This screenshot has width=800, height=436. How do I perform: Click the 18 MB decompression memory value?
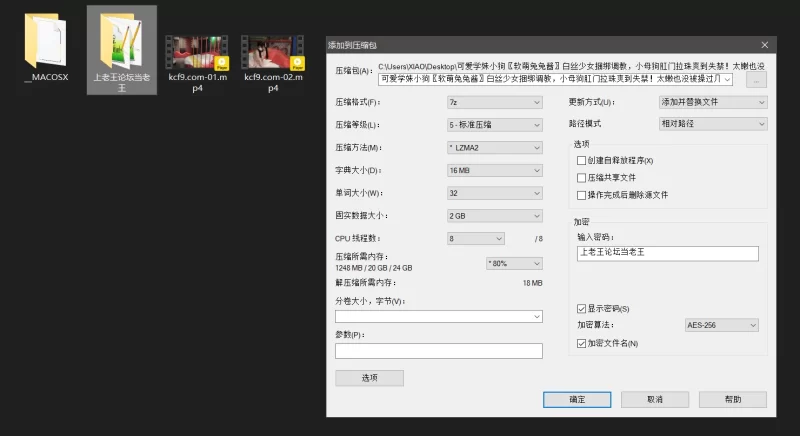[x=532, y=283]
